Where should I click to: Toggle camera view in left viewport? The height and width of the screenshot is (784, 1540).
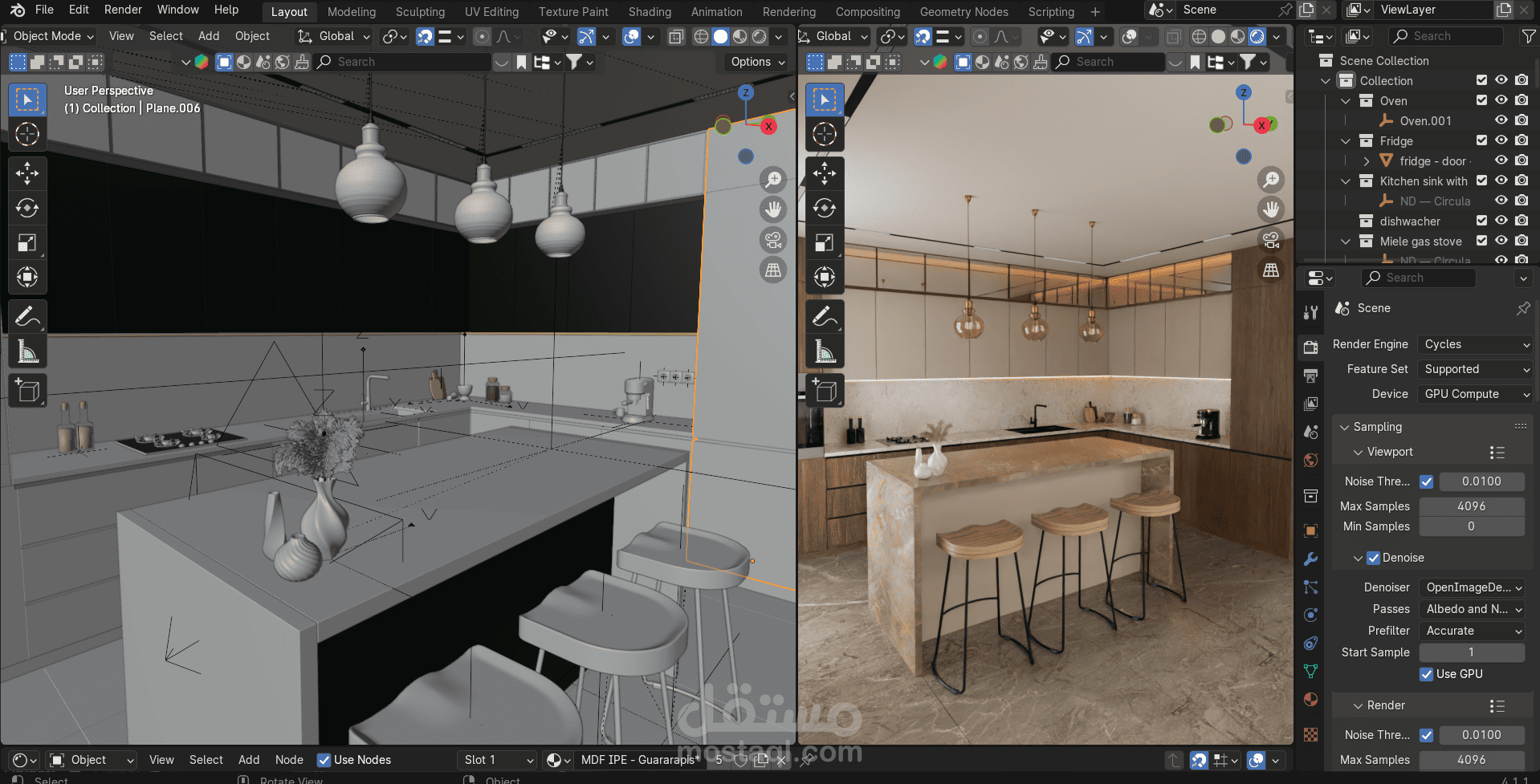click(773, 240)
